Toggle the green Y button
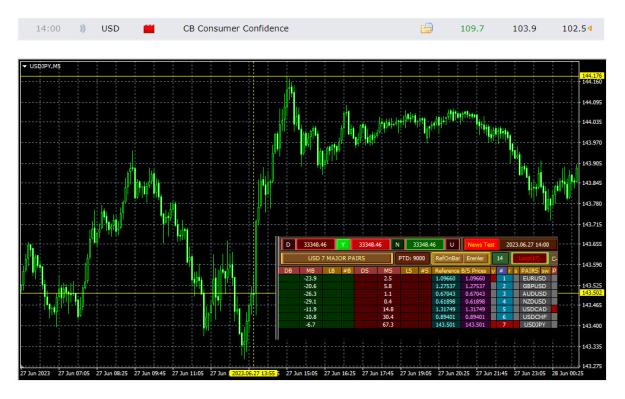This screenshot has height=399, width=625. pos(343,244)
